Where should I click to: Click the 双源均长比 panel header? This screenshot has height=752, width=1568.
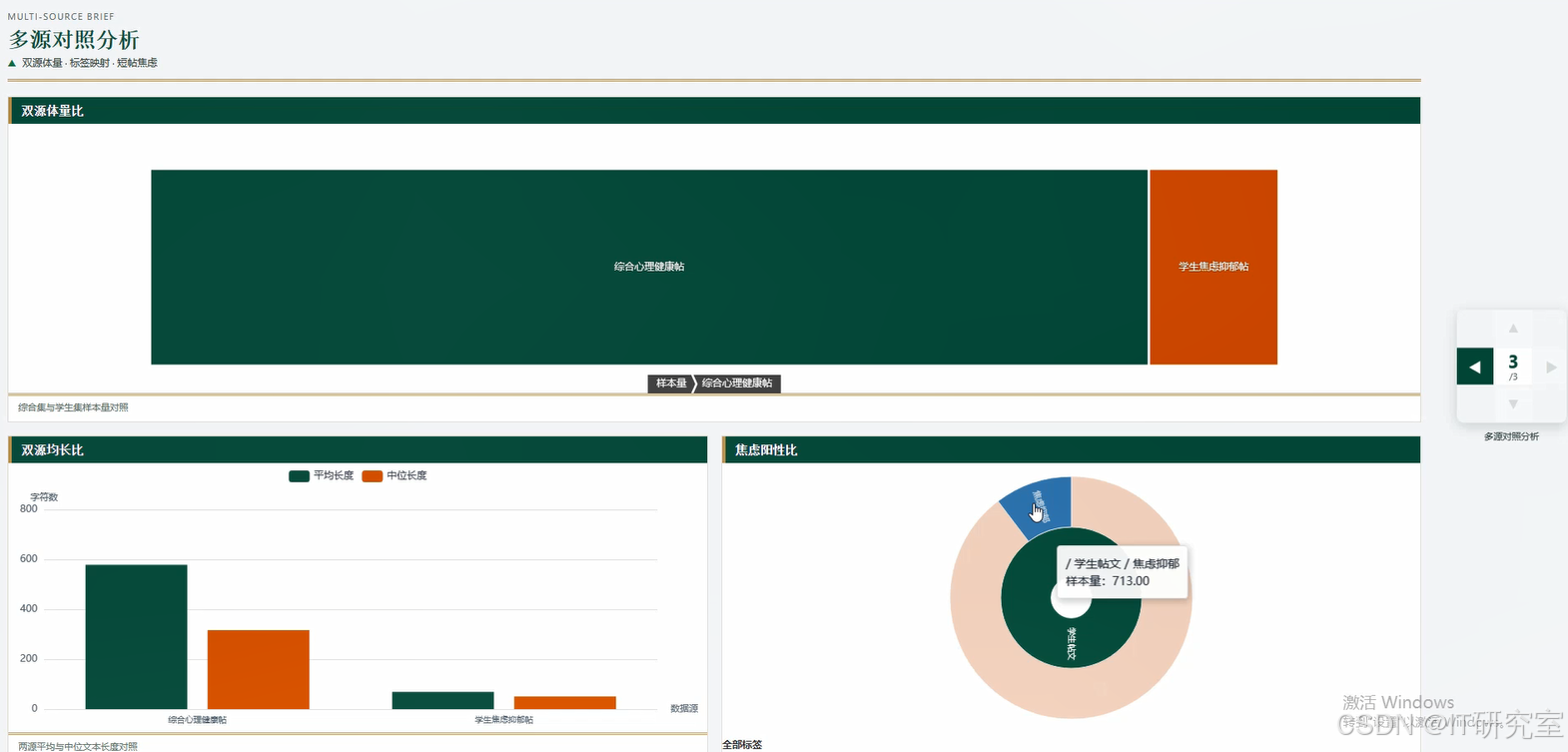point(358,450)
